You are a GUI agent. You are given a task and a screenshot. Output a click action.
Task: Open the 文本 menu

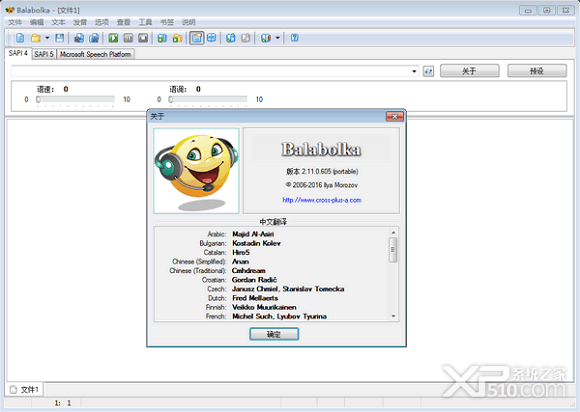(x=58, y=22)
